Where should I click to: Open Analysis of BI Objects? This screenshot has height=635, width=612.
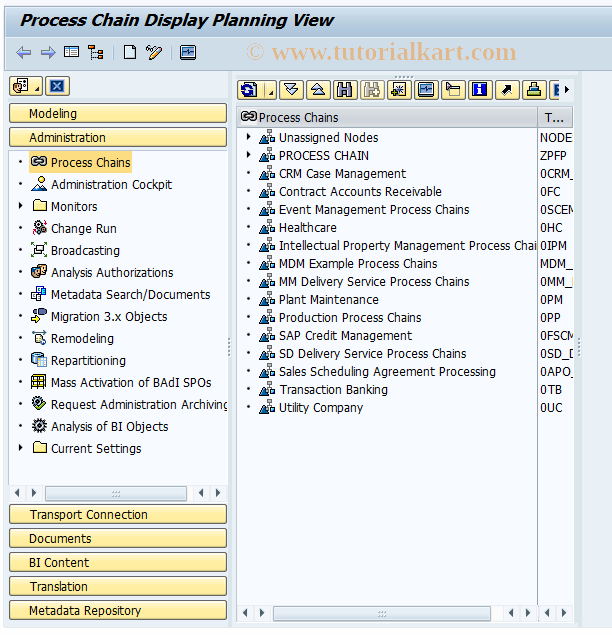(109, 426)
